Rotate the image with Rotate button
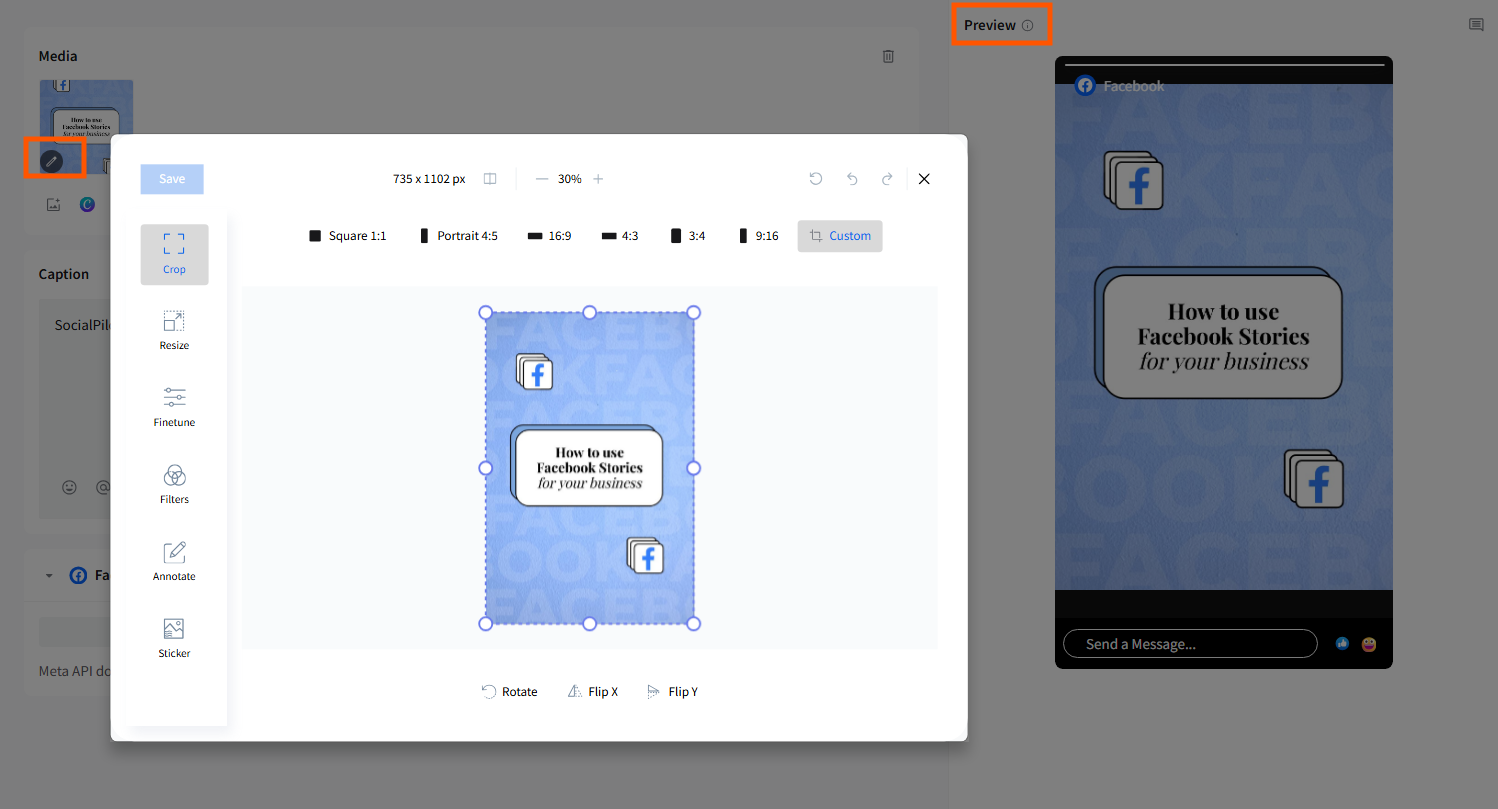This screenshot has width=1498, height=809. (510, 692)
